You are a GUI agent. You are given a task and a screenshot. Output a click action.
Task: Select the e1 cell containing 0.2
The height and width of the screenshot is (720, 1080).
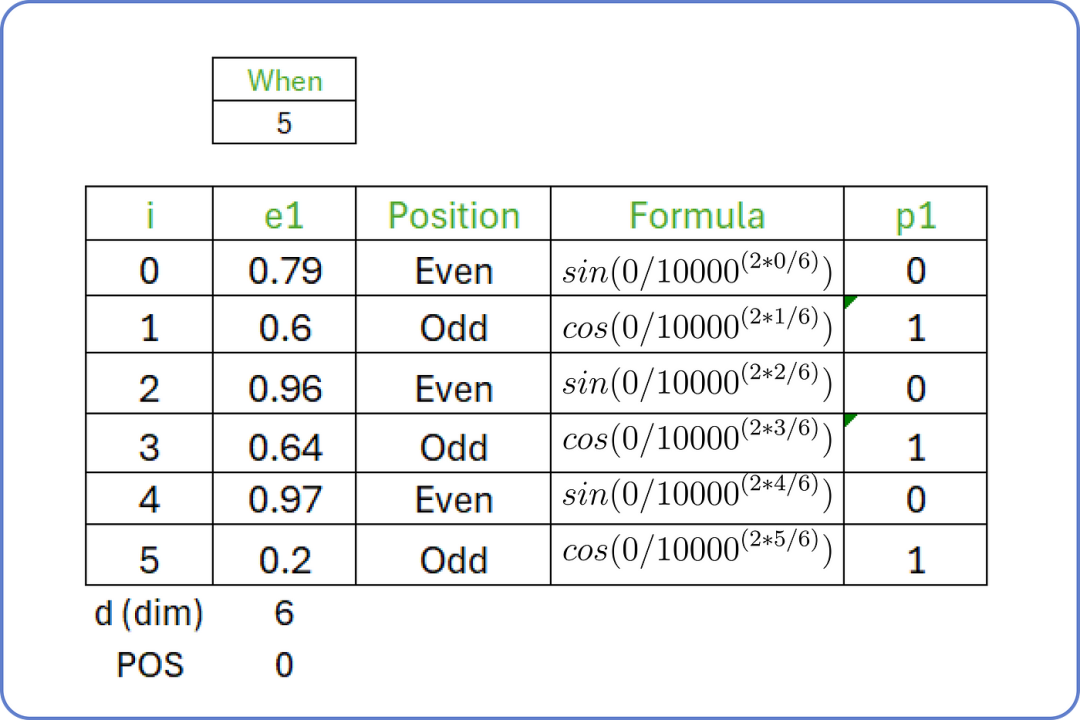(x=284, y=559)
